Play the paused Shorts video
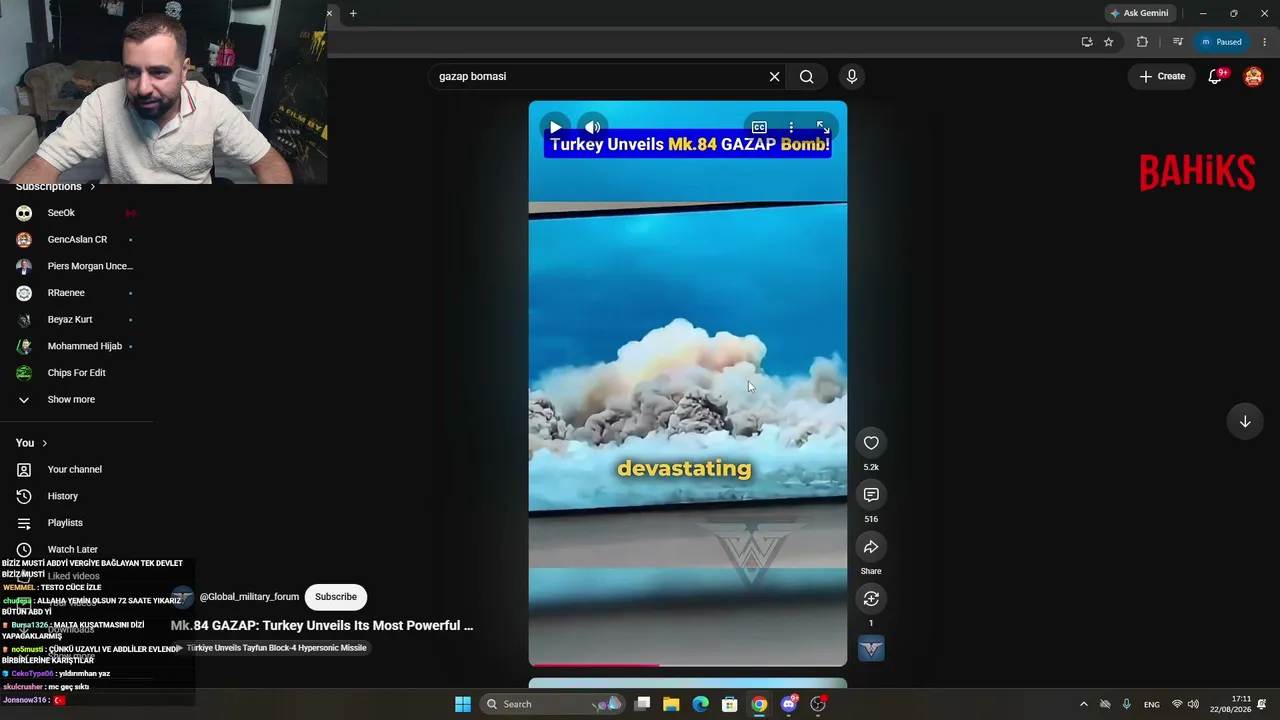 (555, 128)
